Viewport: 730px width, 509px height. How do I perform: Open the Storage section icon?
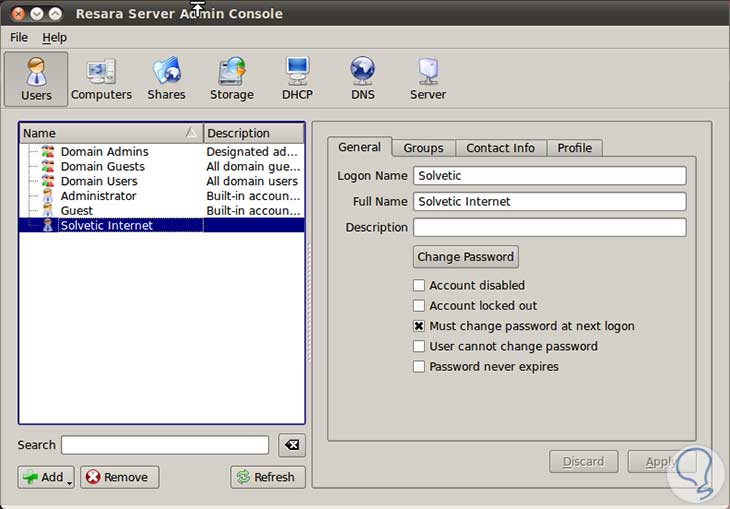pyautogui.click(x=231, y=79)
